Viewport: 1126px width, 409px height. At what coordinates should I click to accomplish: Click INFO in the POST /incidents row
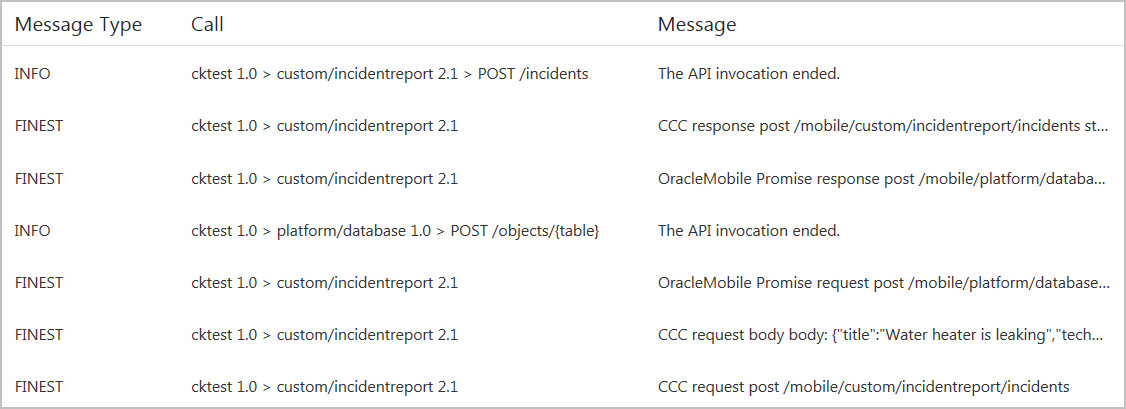pos(32,73)
